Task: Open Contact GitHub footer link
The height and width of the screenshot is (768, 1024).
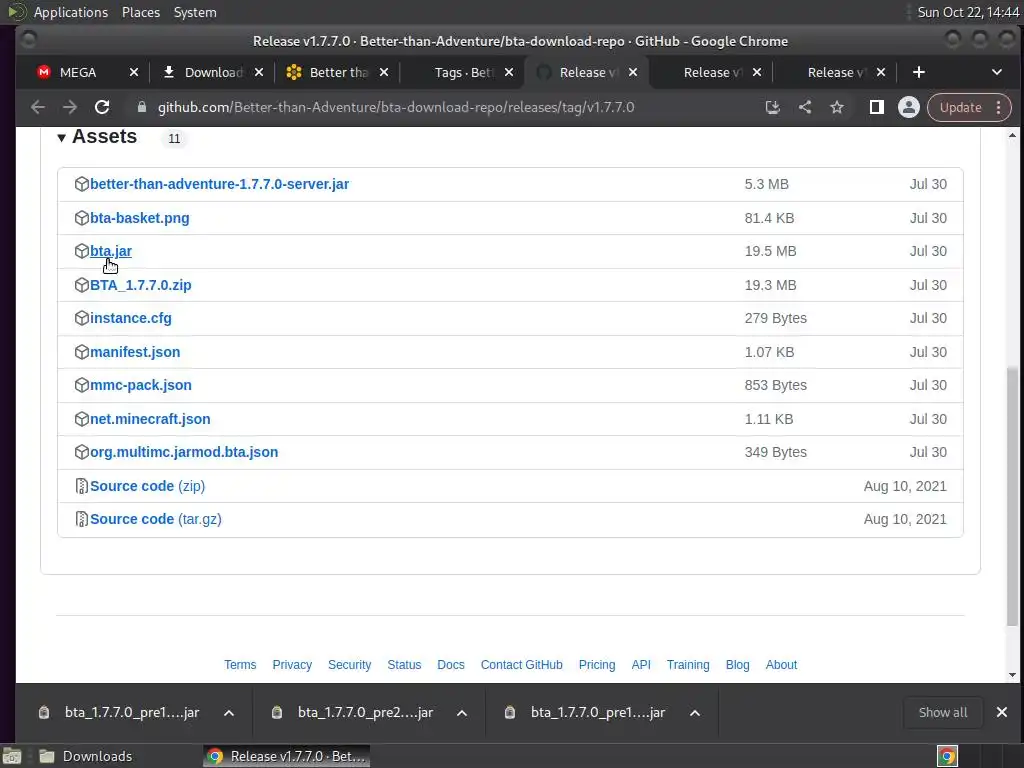Action: point(521,664)
